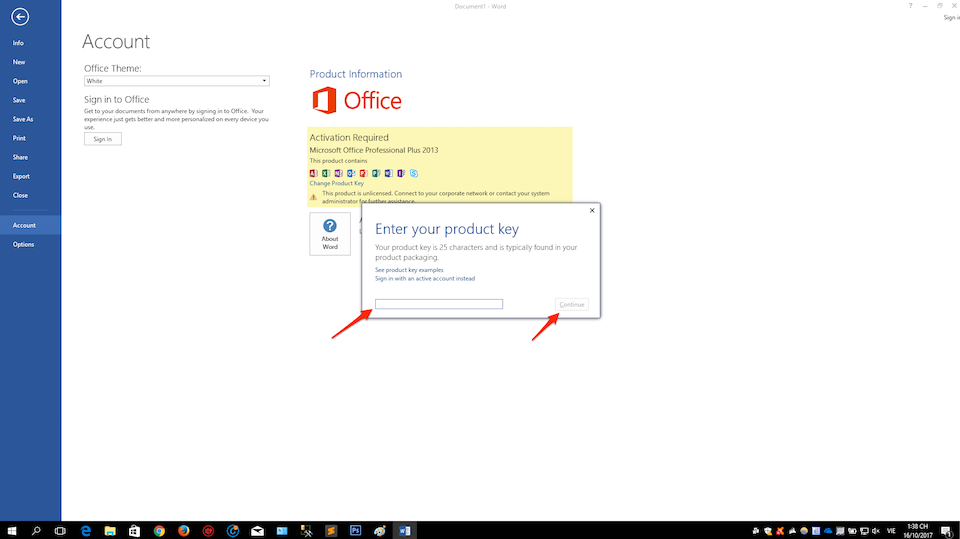Click the Word product icon
This screenshot has width=960, height=539.
(389, 173)
